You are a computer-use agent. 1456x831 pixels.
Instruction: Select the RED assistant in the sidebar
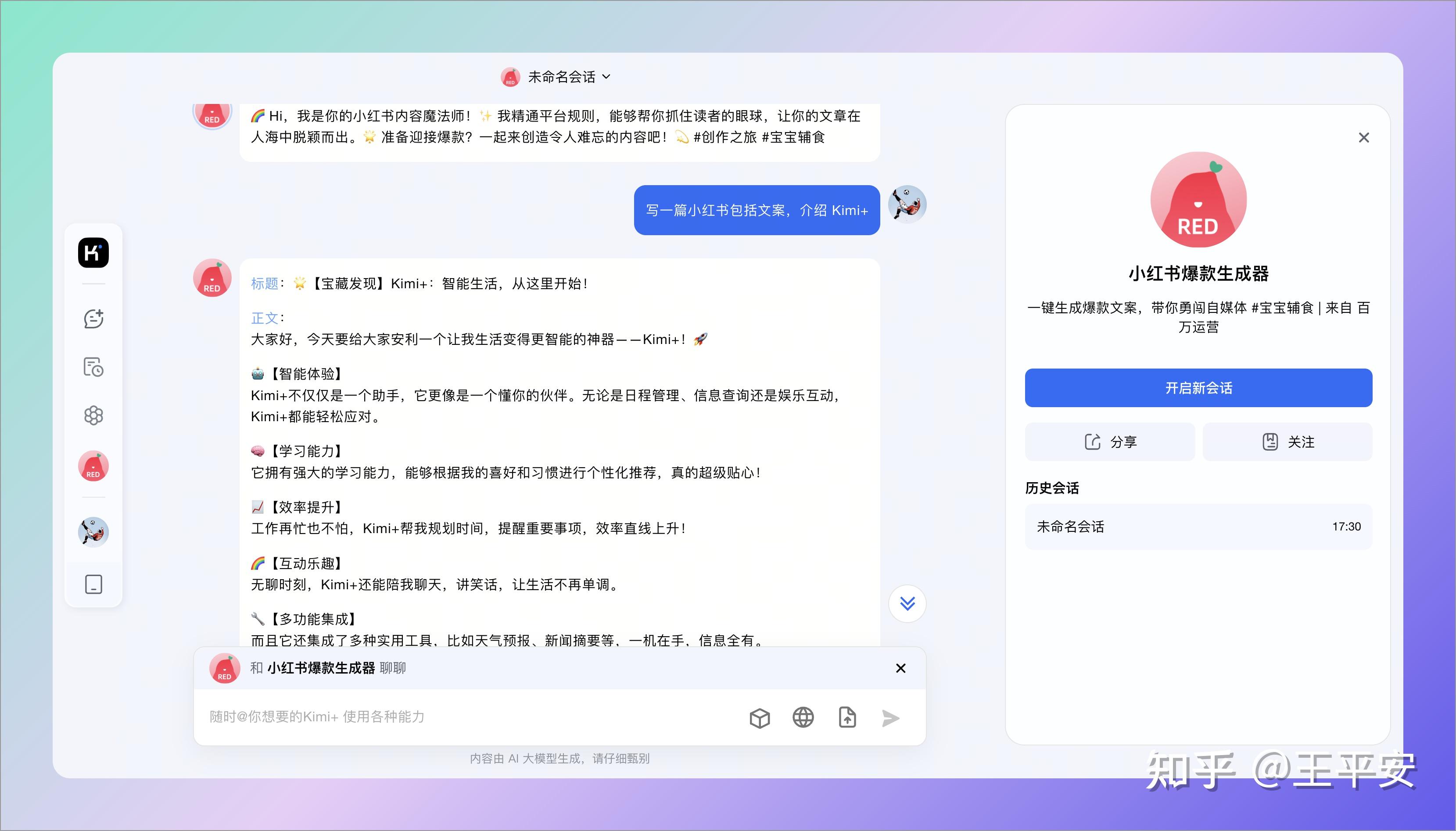[x=93, y=466]
